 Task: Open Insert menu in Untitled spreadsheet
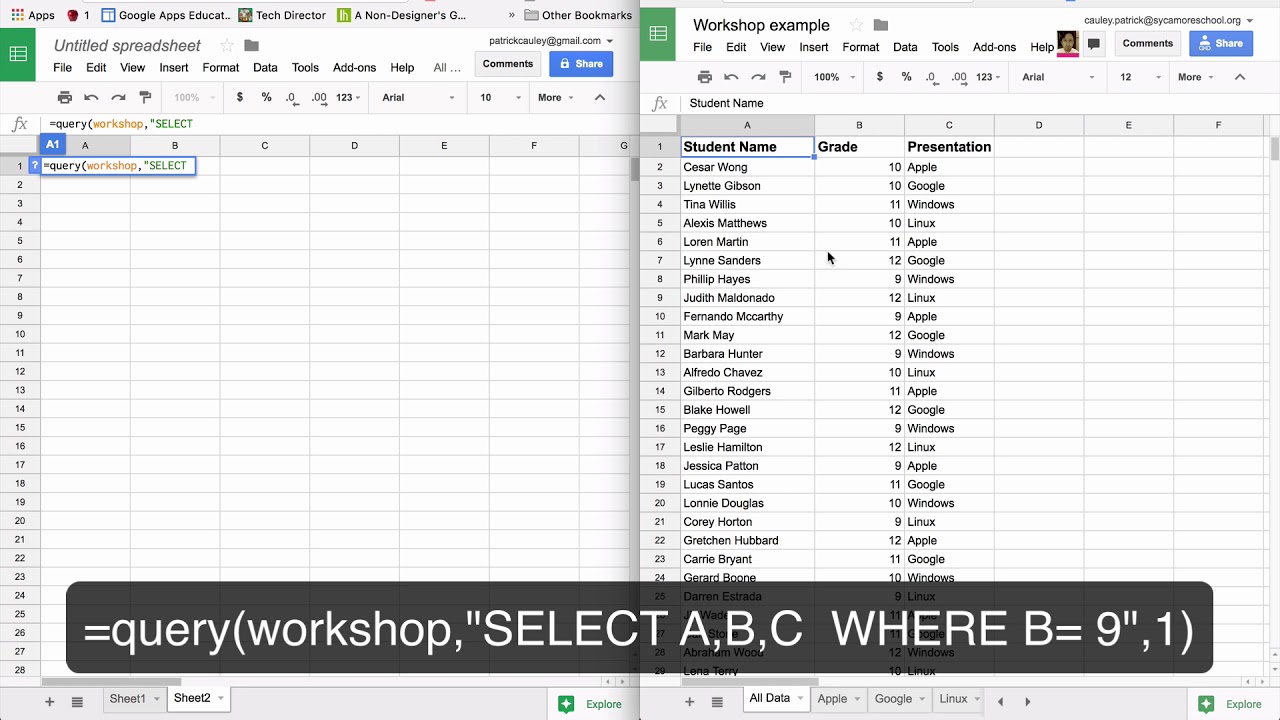pyautogui.click(x=174, y=67)
